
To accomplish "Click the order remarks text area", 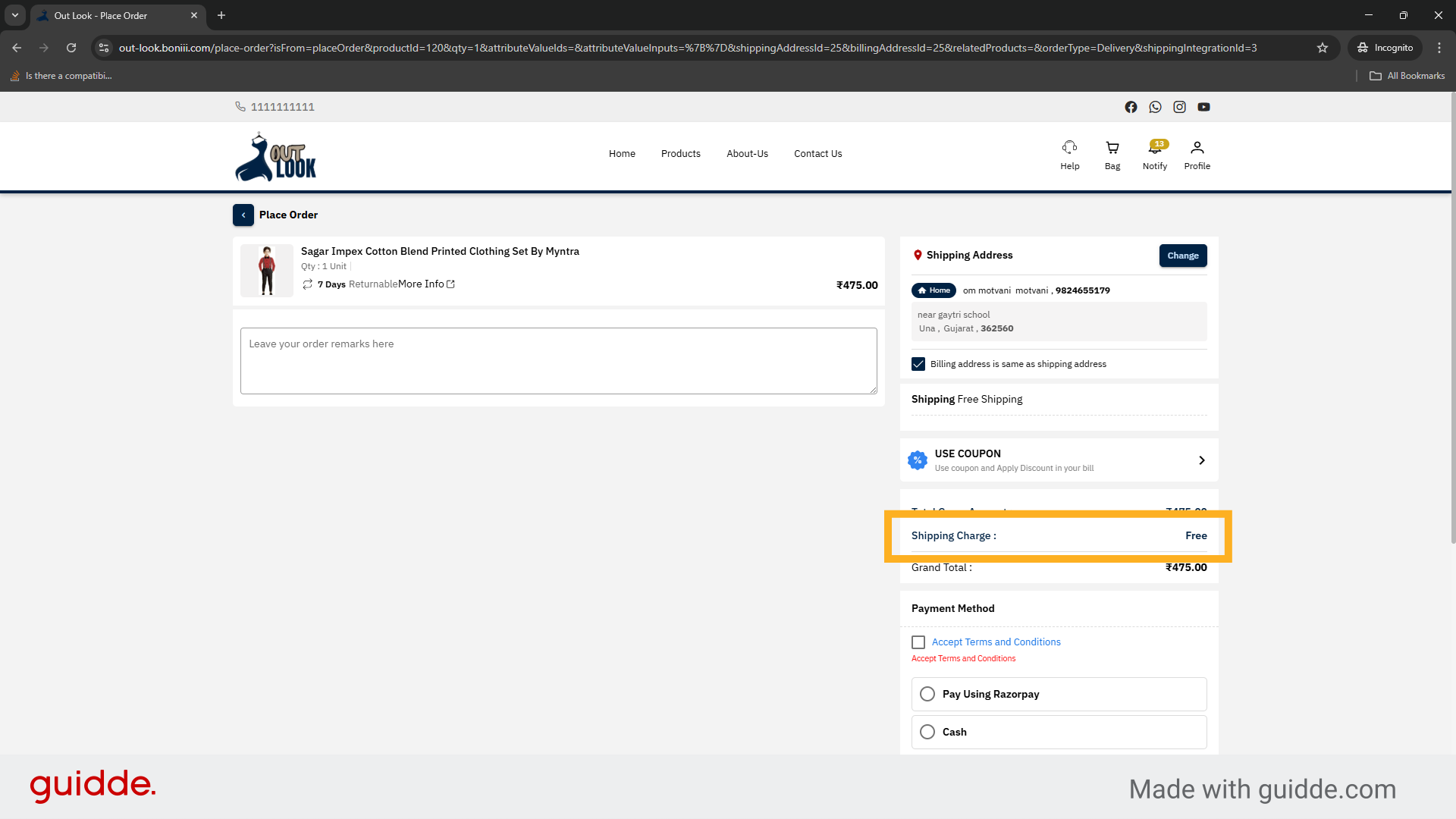I will (558, 361).
